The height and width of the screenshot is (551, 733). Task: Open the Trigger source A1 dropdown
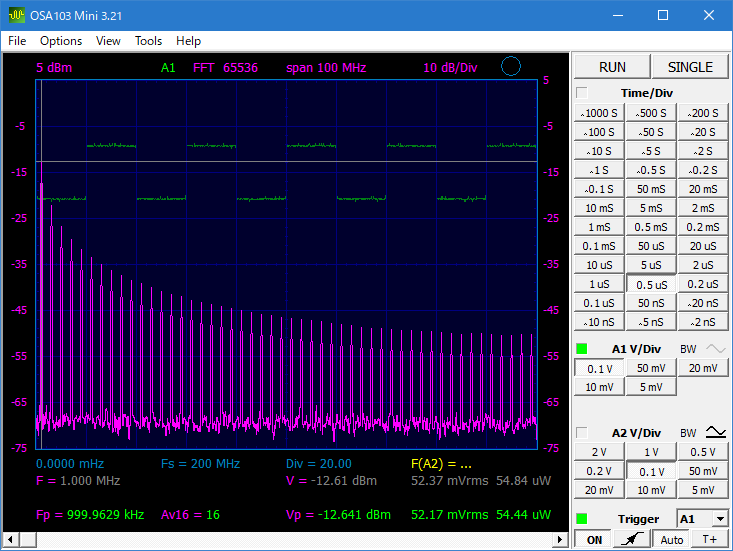click(720, 519)
